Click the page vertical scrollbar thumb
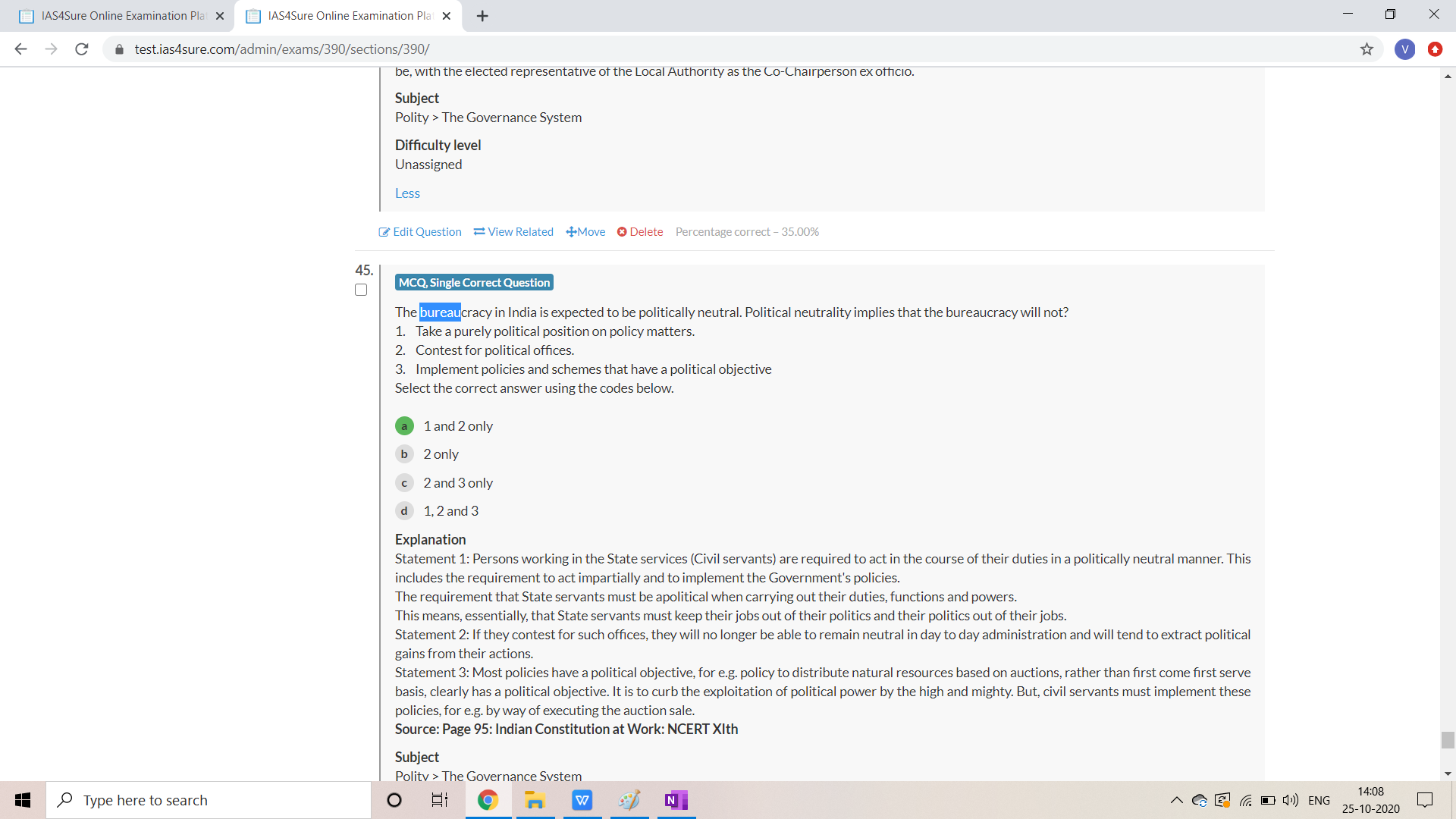Screen dimensions: 1456x819 click(1448, 739)
